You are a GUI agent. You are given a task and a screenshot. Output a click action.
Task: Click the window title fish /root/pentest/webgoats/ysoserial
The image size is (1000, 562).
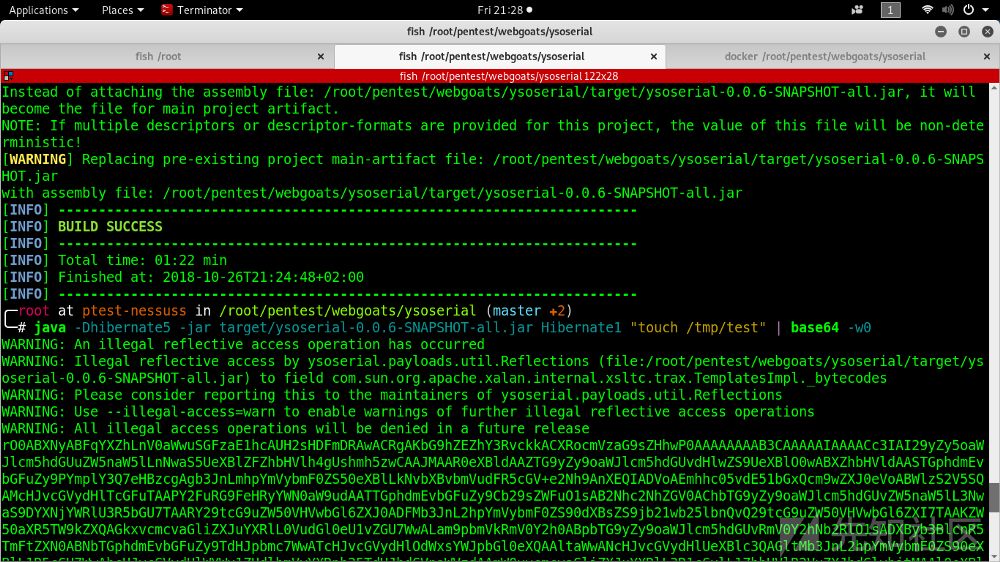pyautogui.click(x=499, y=31)
